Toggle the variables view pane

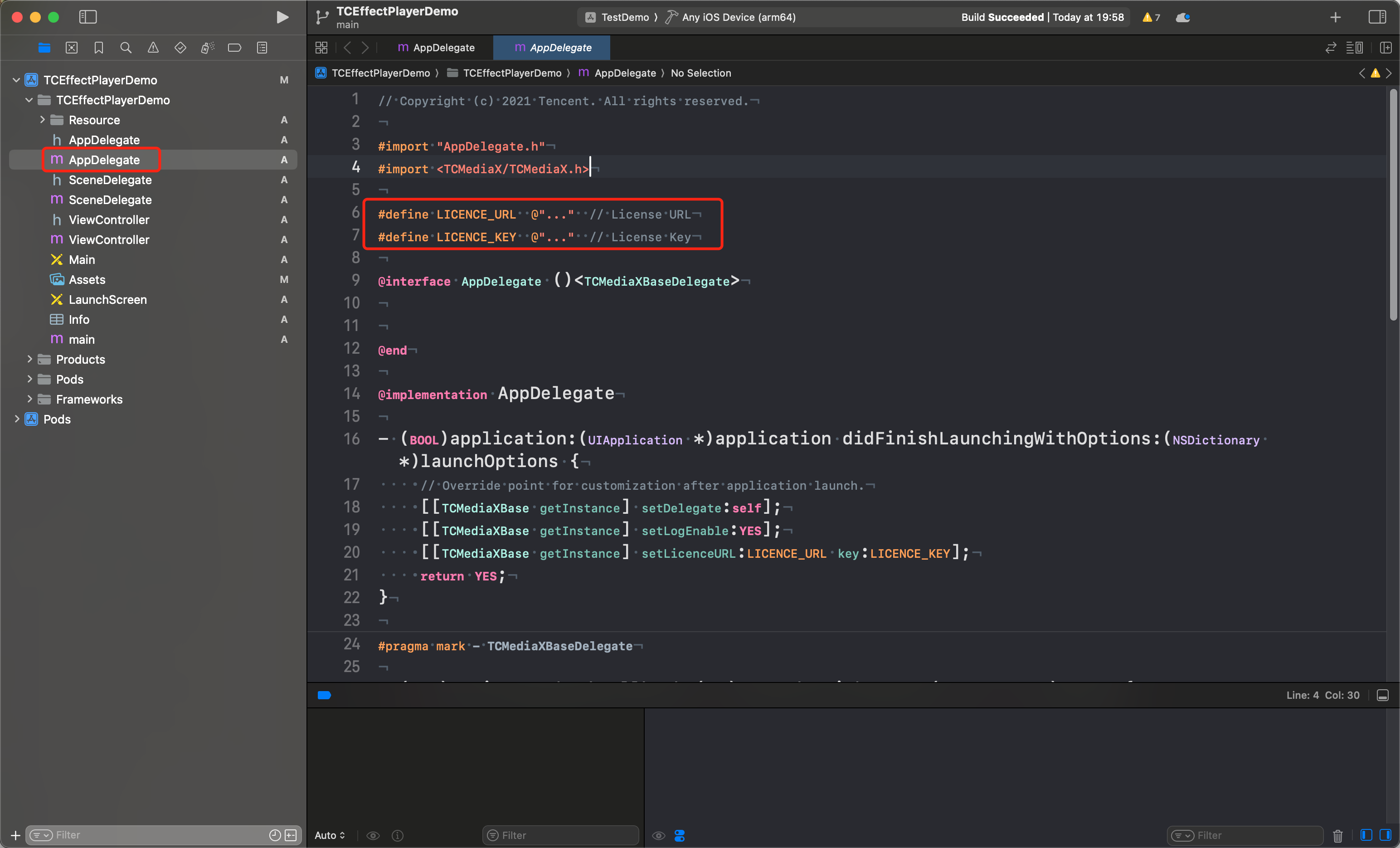pyautogui.click(x=1367, y=835)
